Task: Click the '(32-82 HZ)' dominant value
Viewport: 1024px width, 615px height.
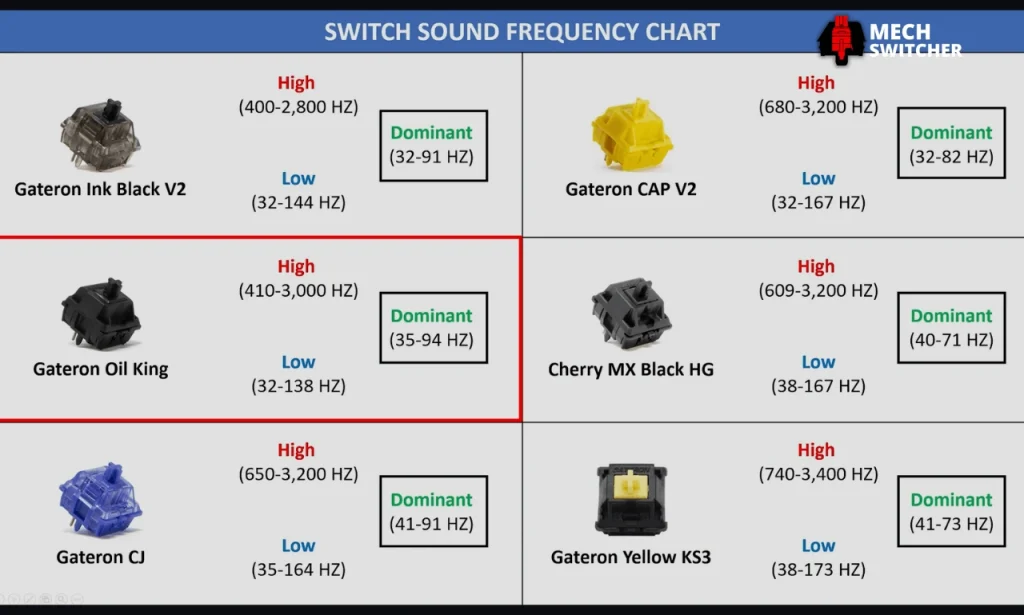Action: click(x=952, y=157)
